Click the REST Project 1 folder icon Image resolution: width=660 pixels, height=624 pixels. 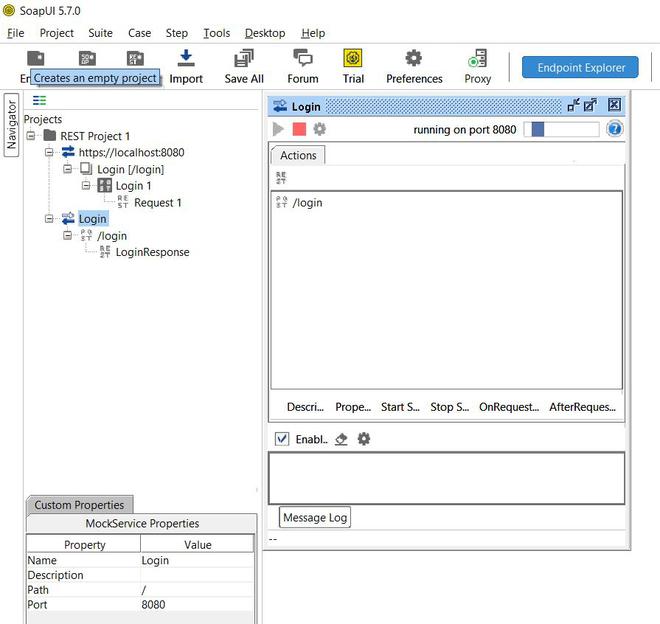point(50,136)
